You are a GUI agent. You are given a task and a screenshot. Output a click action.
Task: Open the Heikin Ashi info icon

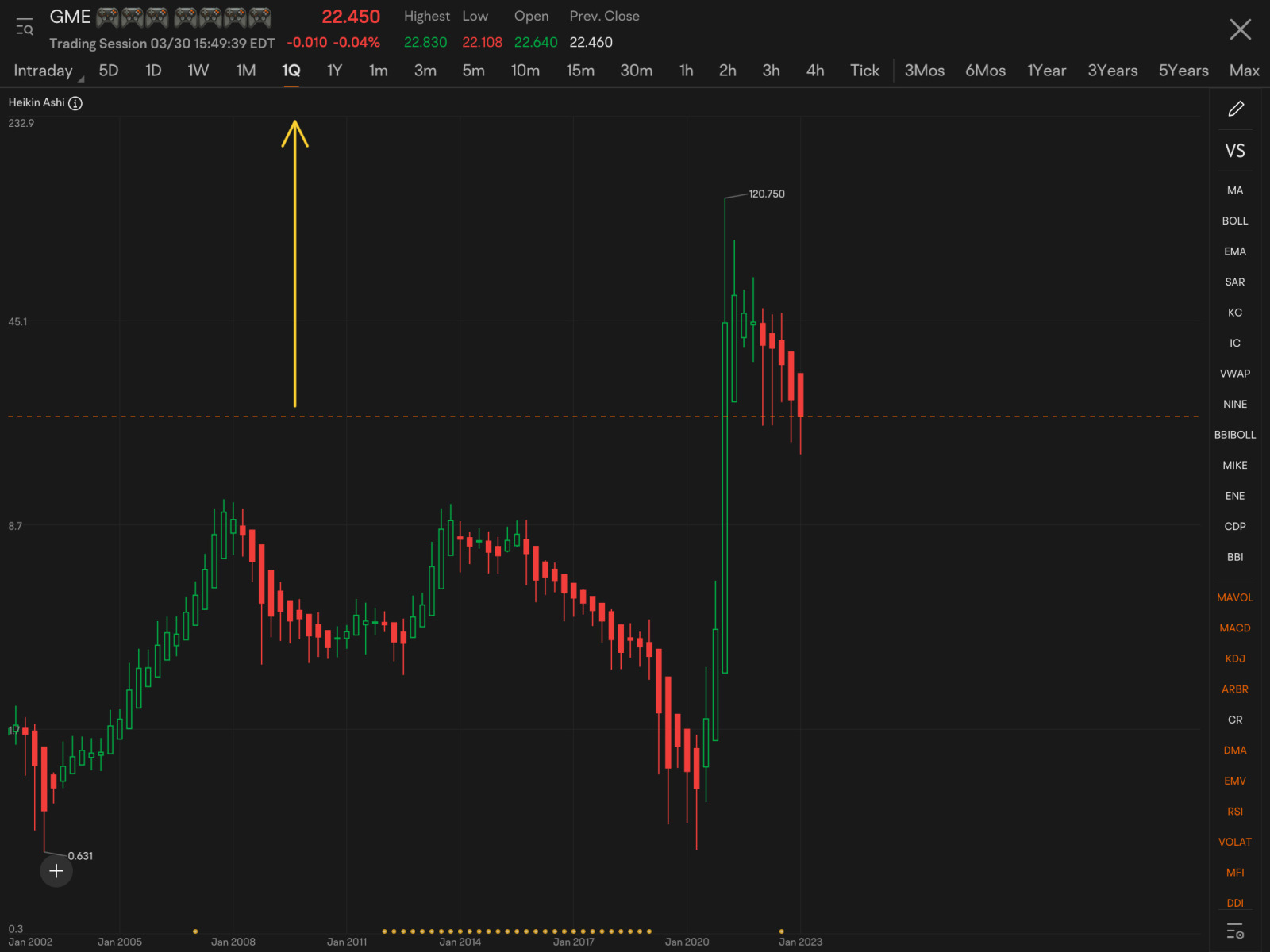75,103
